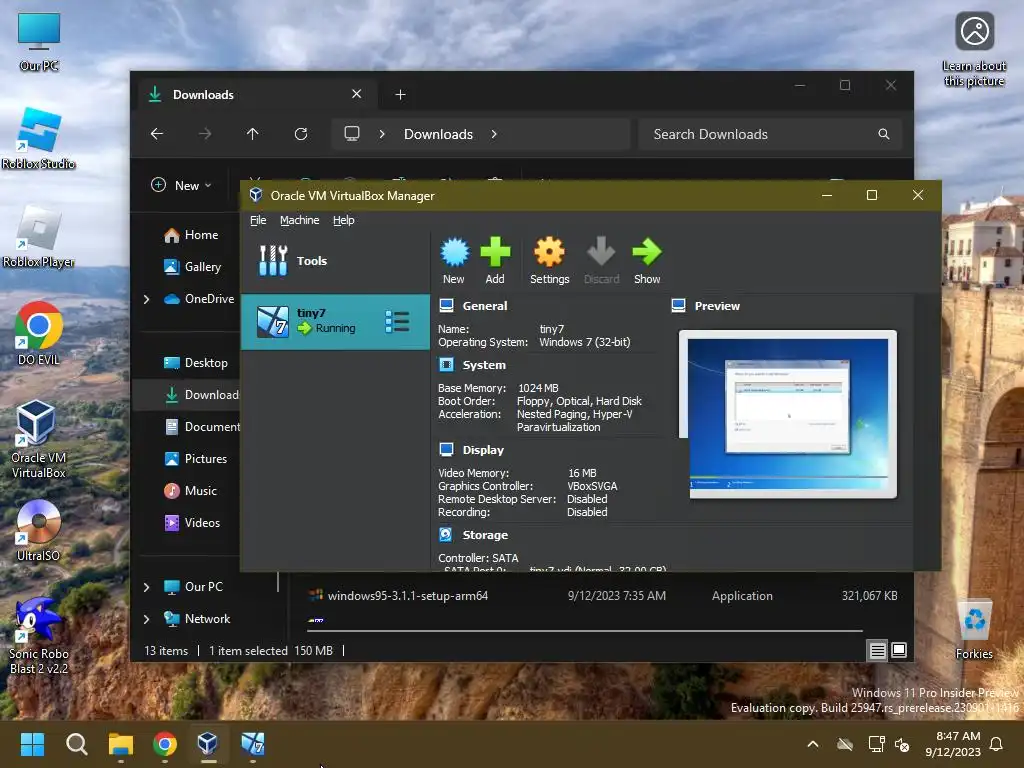
Task: Open the New dropdown in Explorer
Action: click(182, 185)
